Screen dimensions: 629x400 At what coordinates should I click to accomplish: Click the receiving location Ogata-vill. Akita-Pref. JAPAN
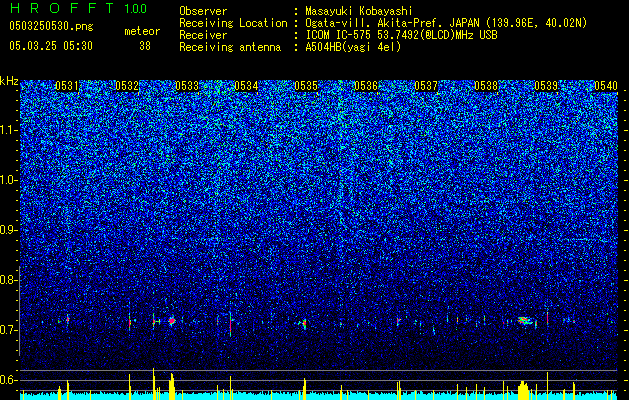click(446, 23)
